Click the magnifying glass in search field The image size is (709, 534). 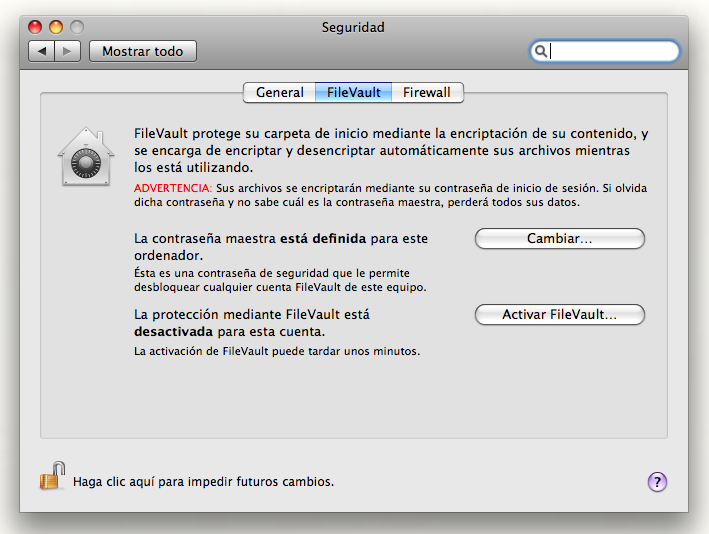(540, 51)
